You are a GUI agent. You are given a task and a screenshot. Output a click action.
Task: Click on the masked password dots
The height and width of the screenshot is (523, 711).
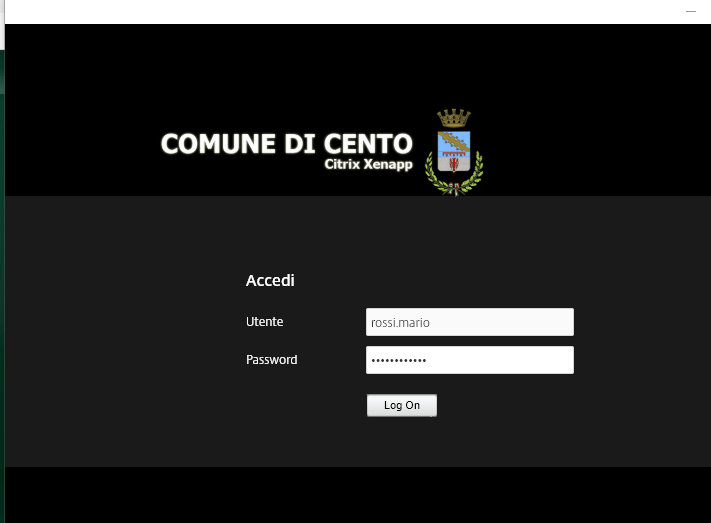coord(398,360)
